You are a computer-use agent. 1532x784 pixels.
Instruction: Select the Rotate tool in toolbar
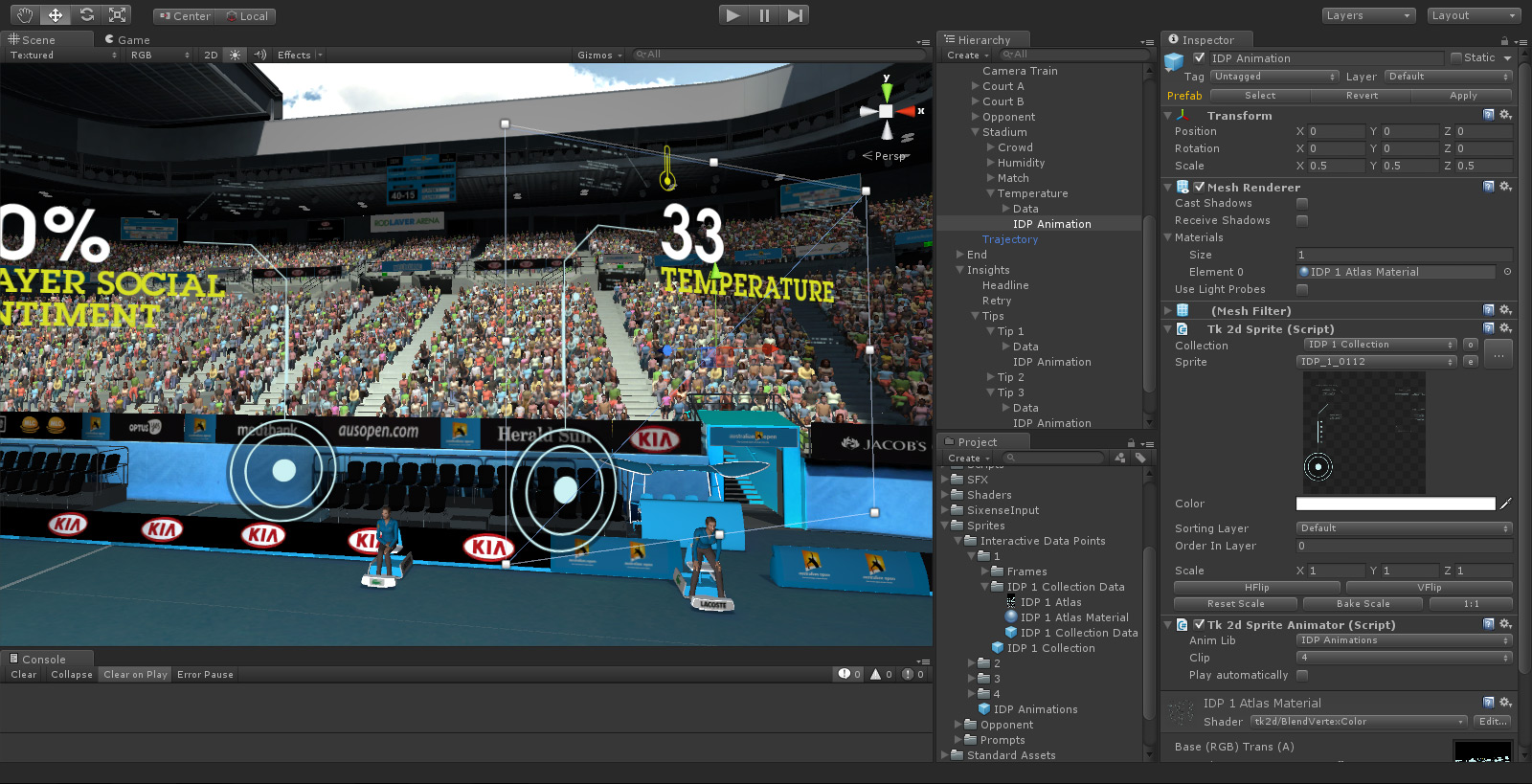(x=86, y=14)
